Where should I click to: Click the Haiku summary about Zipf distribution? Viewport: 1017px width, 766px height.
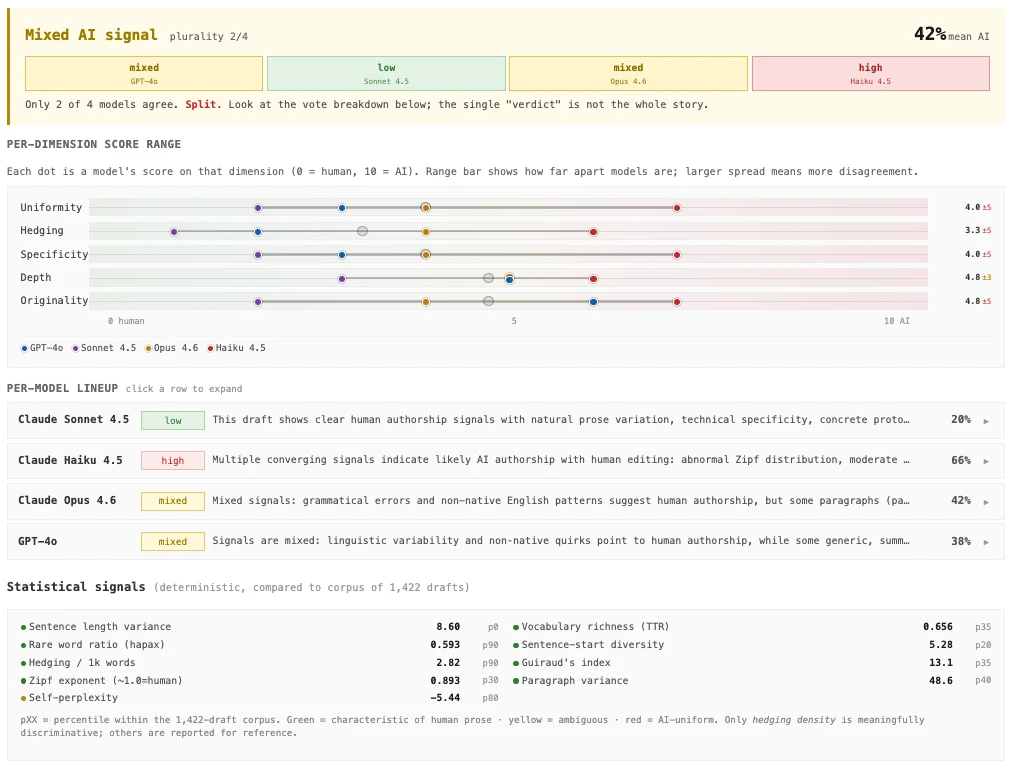[561, 460]
